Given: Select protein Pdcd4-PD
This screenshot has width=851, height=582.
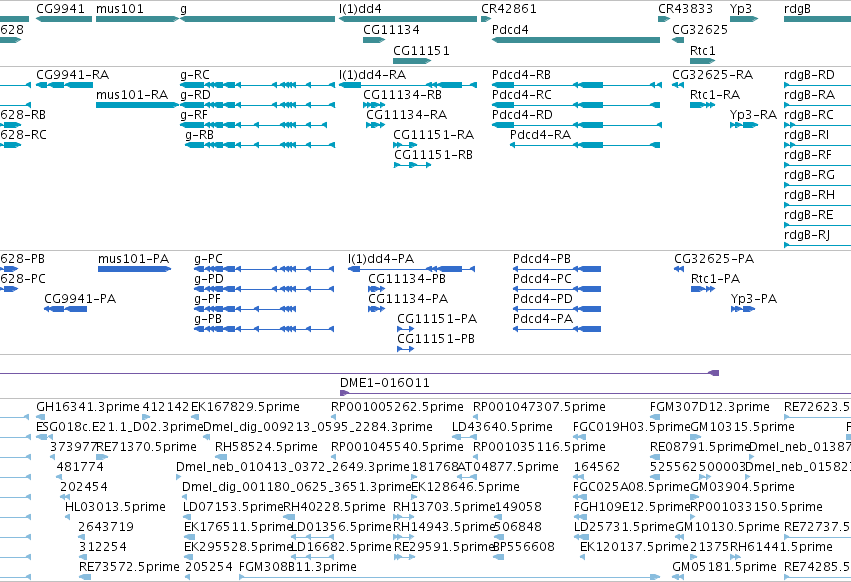Looking at the screenshot, I should click(x=557, y=309).
